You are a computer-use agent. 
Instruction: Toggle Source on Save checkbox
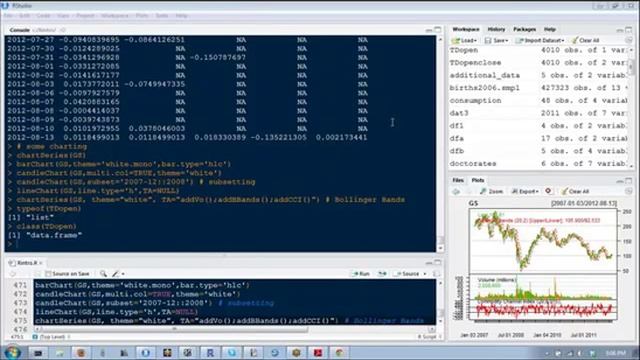(48, 274)
